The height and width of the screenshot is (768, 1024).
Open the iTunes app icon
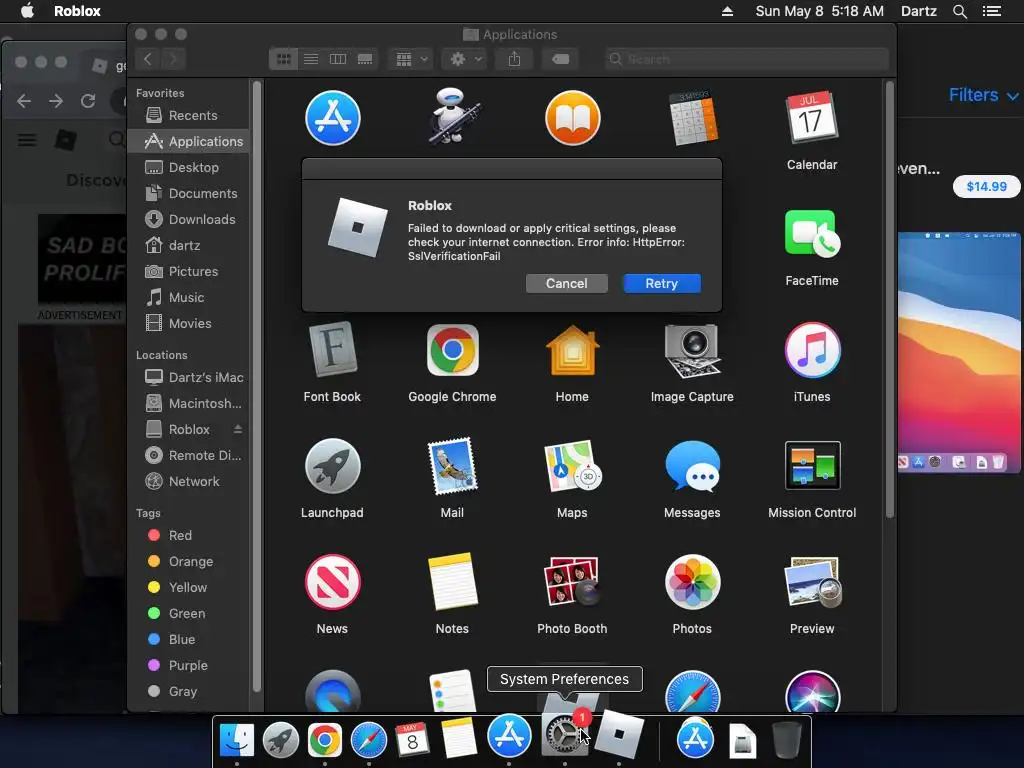tap(812, 350)
